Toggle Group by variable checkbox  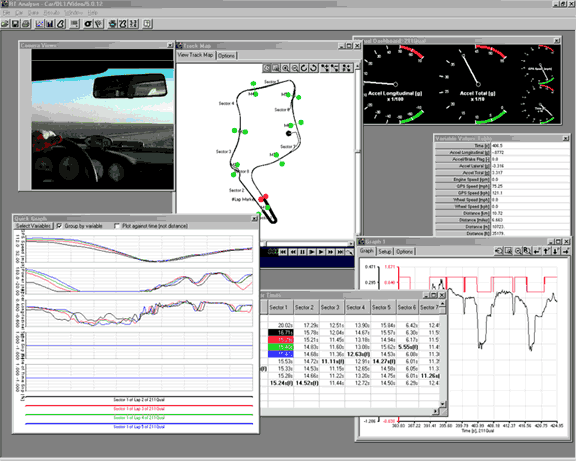coord(59,226)
